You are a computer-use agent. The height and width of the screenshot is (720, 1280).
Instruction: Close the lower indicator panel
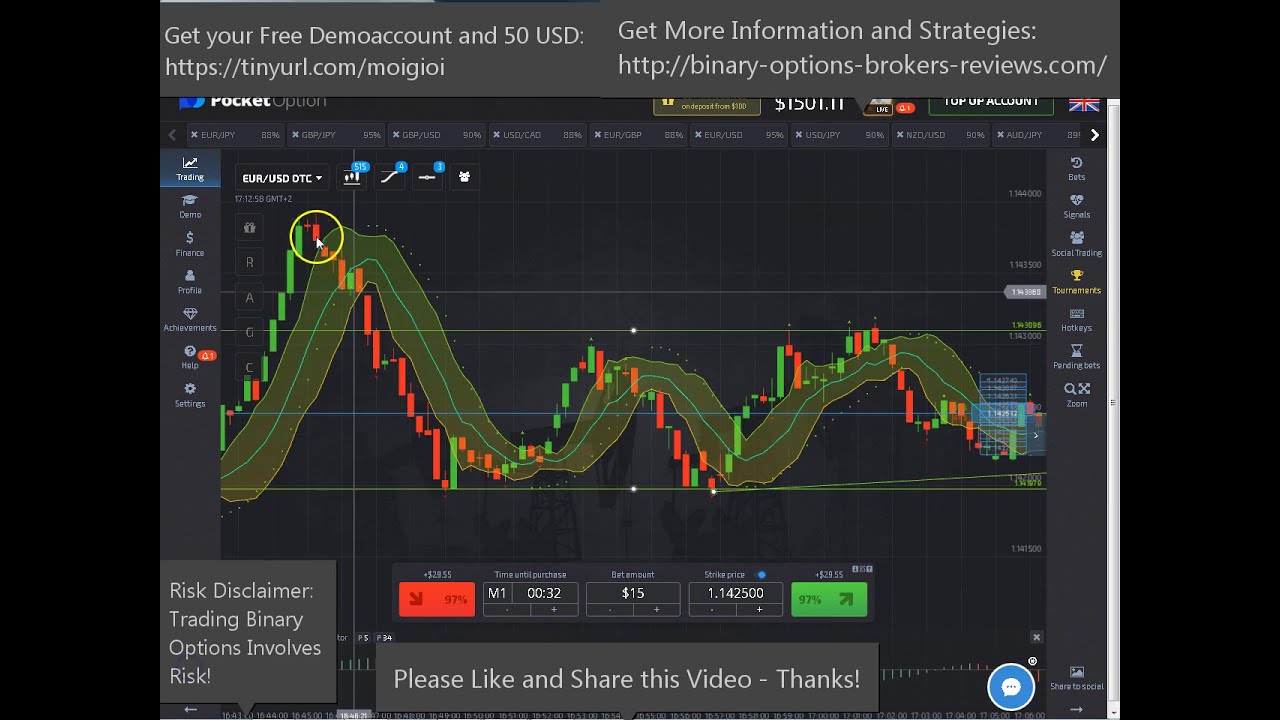(x=1036, y=637)
